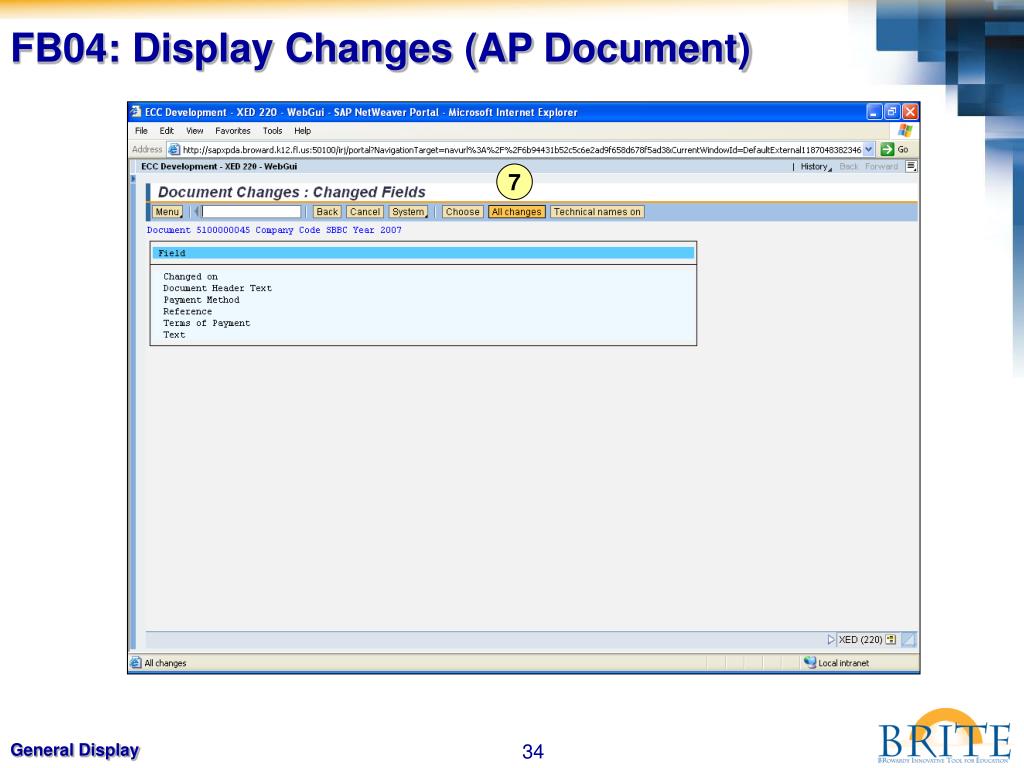Click the XED (220) status text
This screenshot has height=768, width=1024.
pyautogui.click(x=860, y=639)
